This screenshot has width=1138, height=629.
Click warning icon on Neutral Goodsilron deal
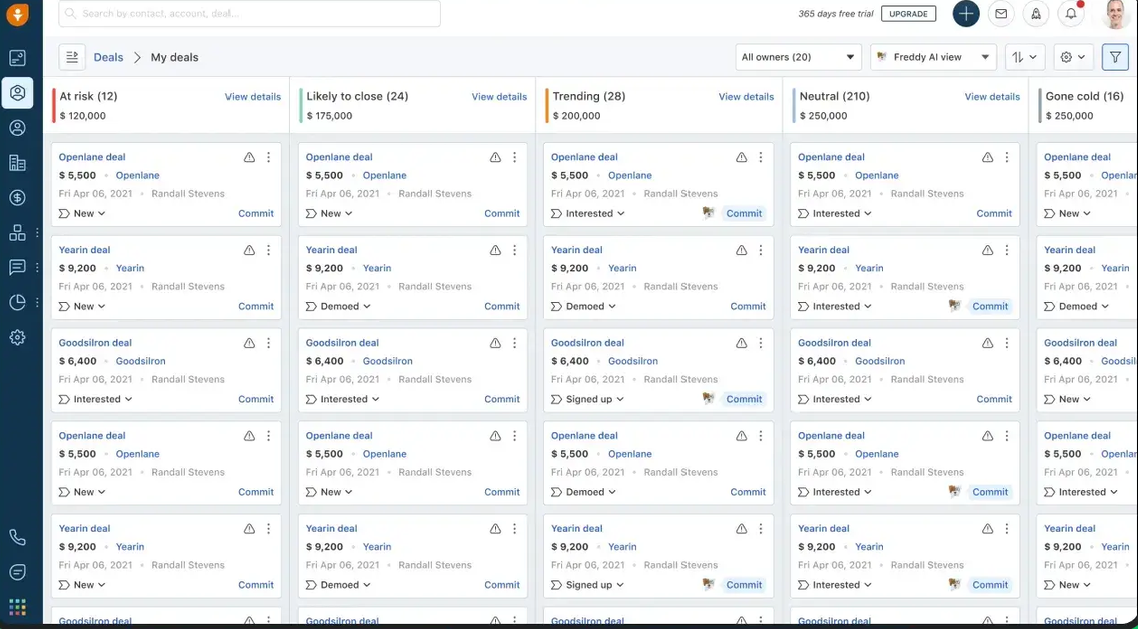(988, 343)
